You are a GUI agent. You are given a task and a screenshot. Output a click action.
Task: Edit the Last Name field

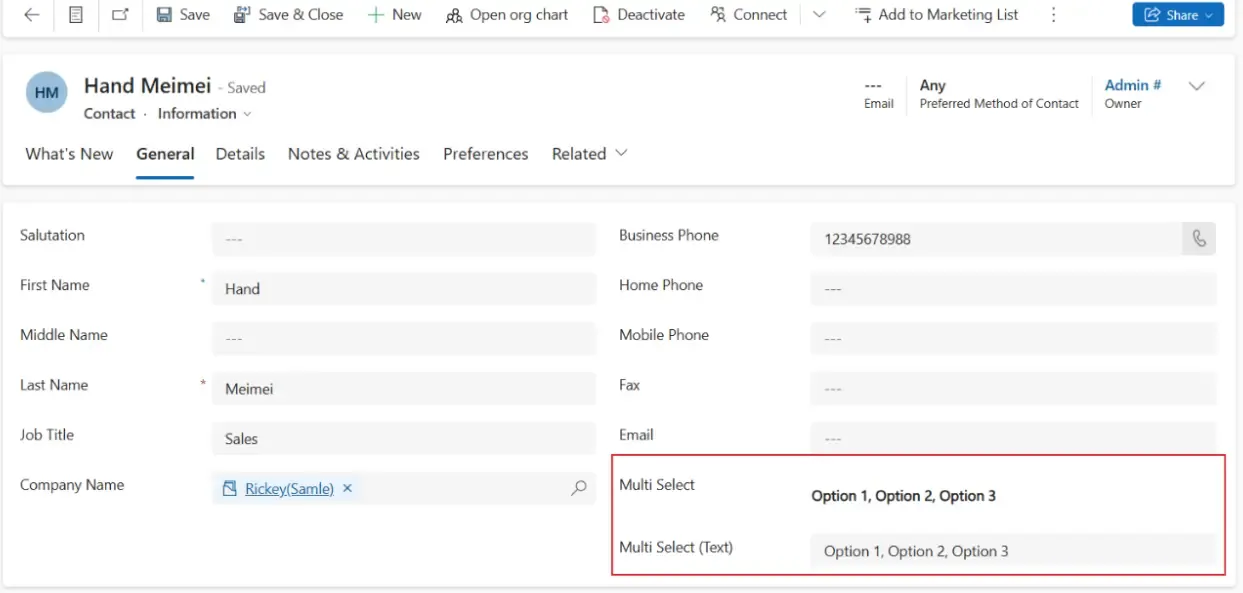pyautogui.click(x=404, y=389)
